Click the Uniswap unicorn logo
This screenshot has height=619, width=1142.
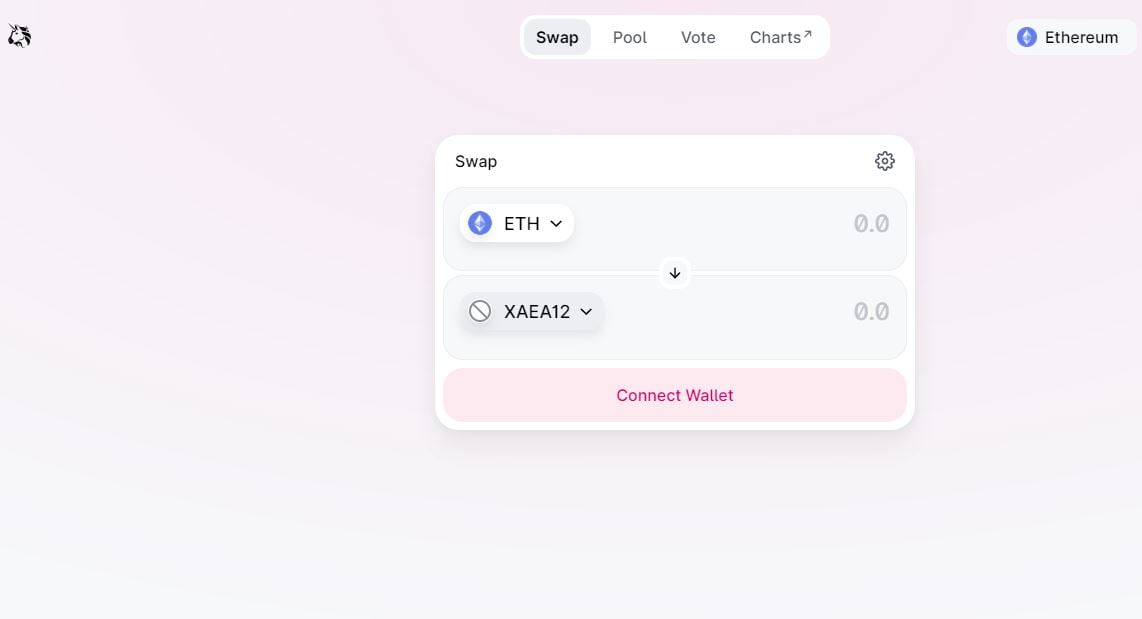click(19, 37)
